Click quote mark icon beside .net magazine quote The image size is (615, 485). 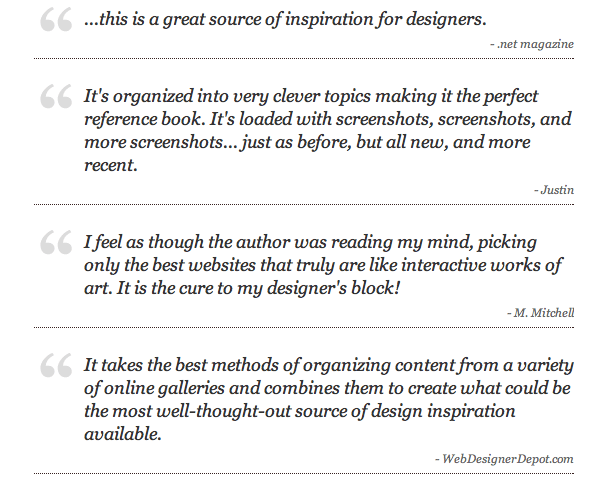pos(56,20)
